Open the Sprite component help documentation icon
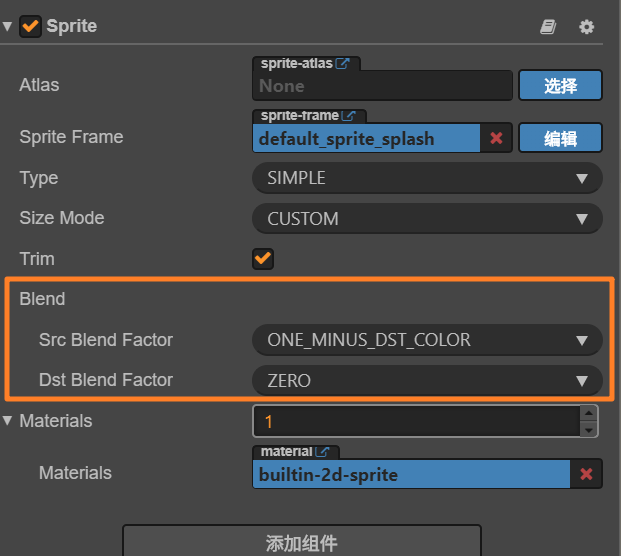Screen dimensions: 621x556 (548, 27)
